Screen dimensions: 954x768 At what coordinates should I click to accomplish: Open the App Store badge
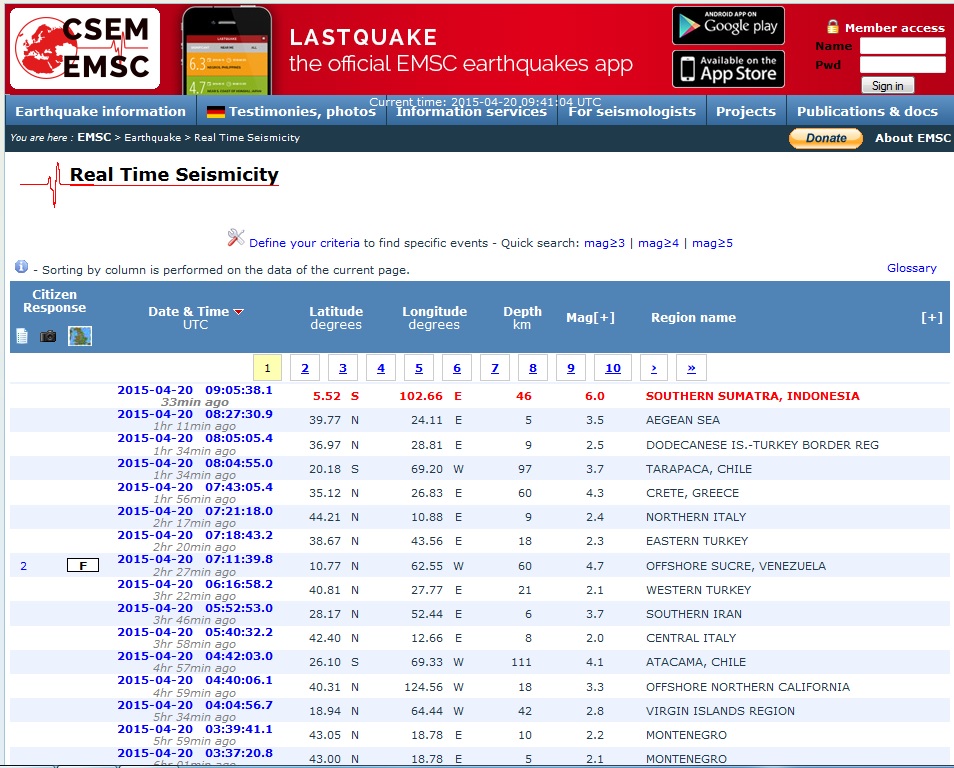728,69
